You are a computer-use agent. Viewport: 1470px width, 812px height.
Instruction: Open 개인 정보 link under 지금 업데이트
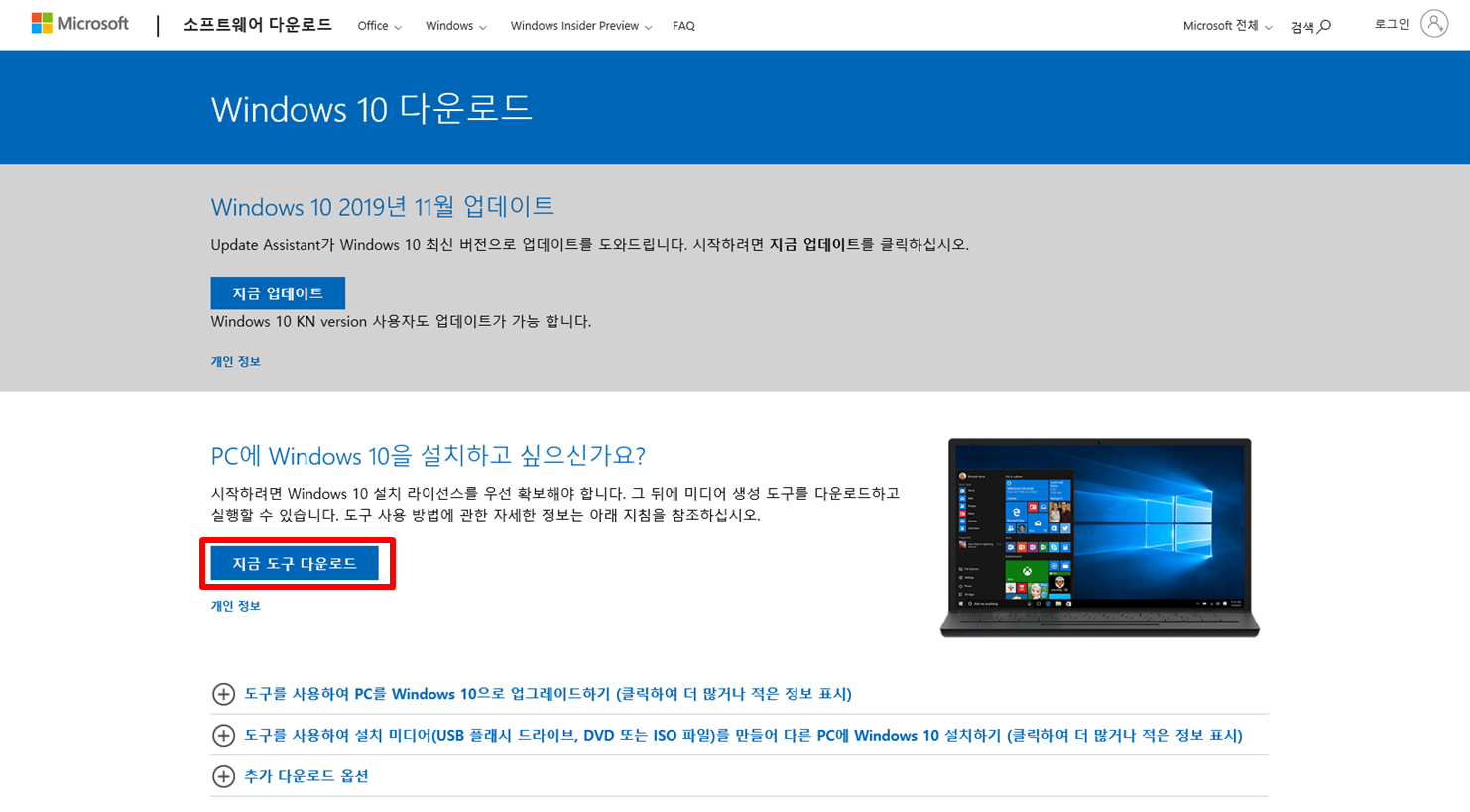235,362
